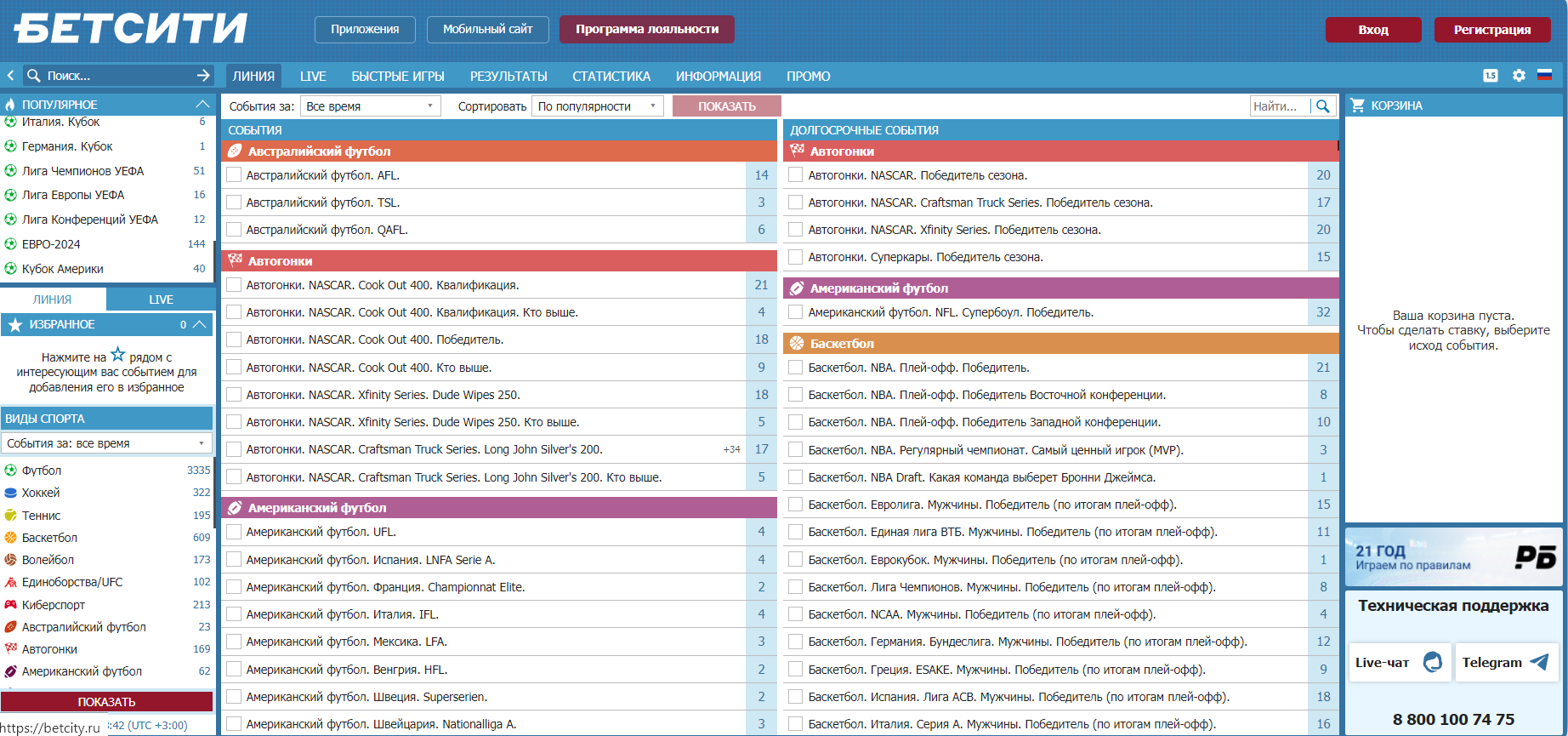Collapse the left sidebar with back arrow
This screenshot has height=736, width=1568.
point(10,76)
